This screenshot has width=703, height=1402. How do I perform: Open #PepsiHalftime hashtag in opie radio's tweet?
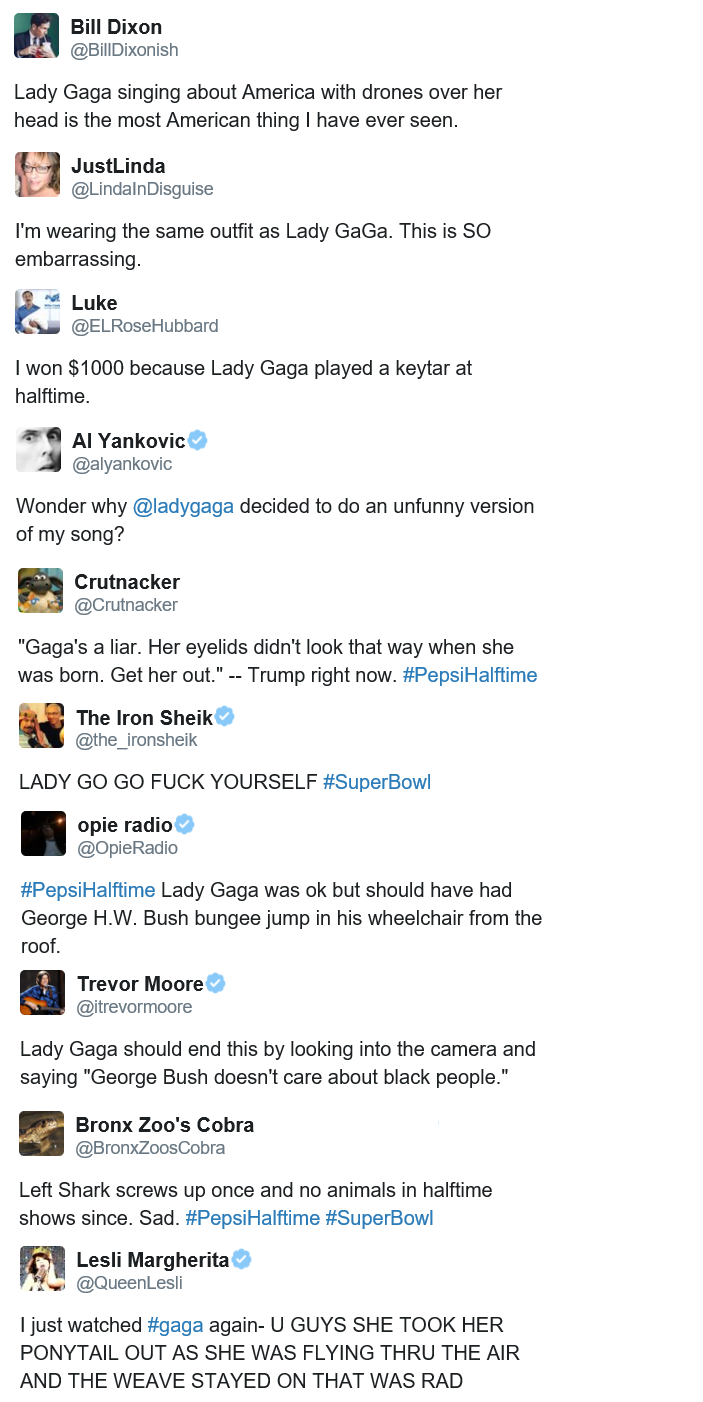[88, 890]
